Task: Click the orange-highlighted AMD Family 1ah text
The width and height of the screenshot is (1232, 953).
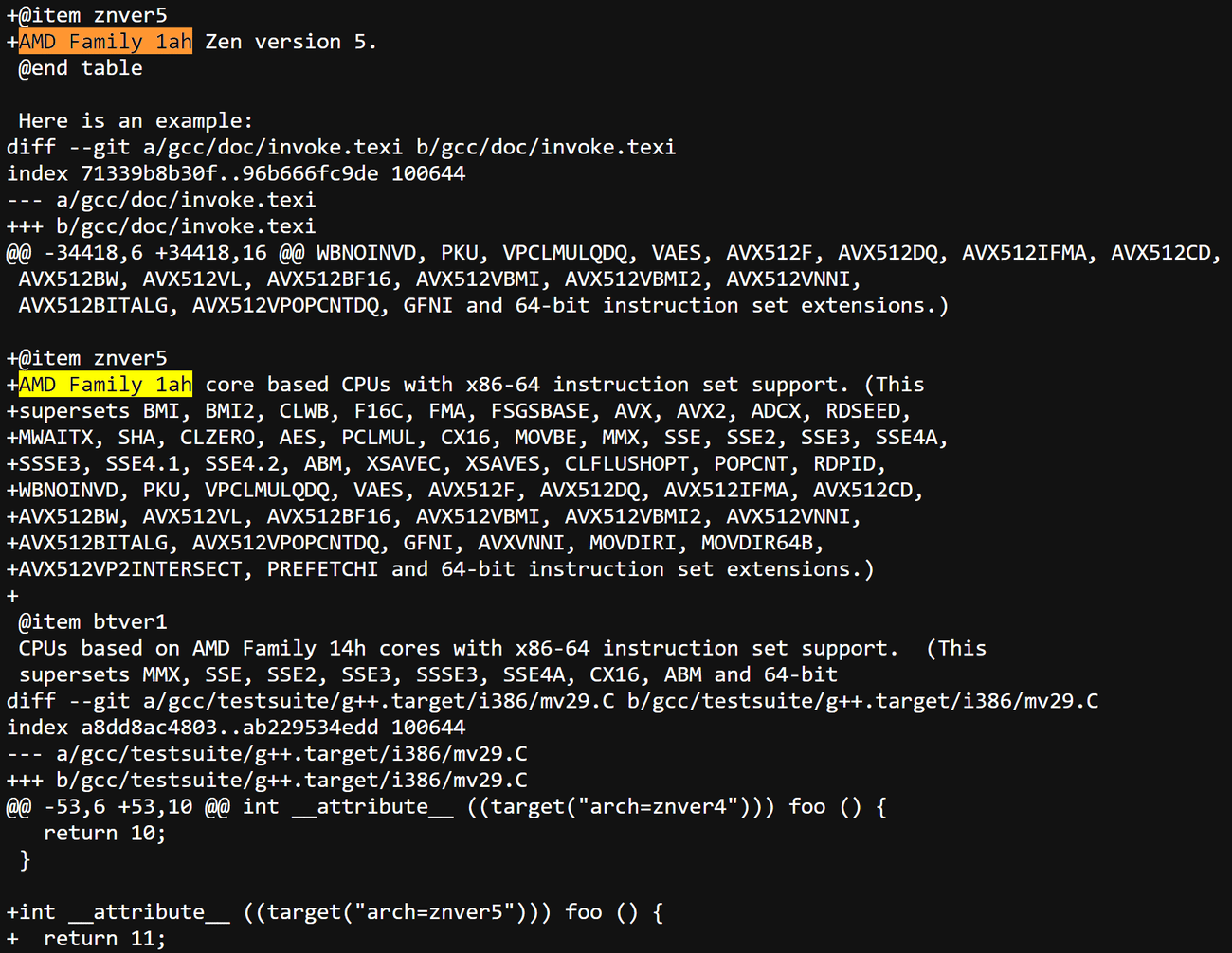Action: (105, 42)
